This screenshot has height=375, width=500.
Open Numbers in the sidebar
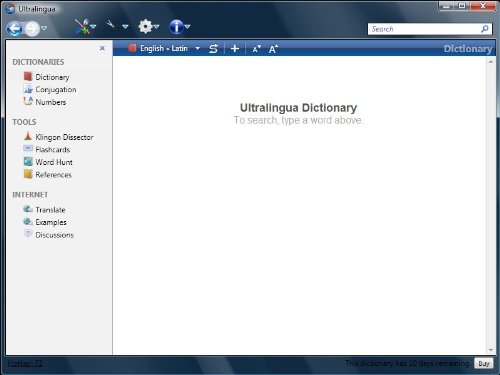click(51, 102)
